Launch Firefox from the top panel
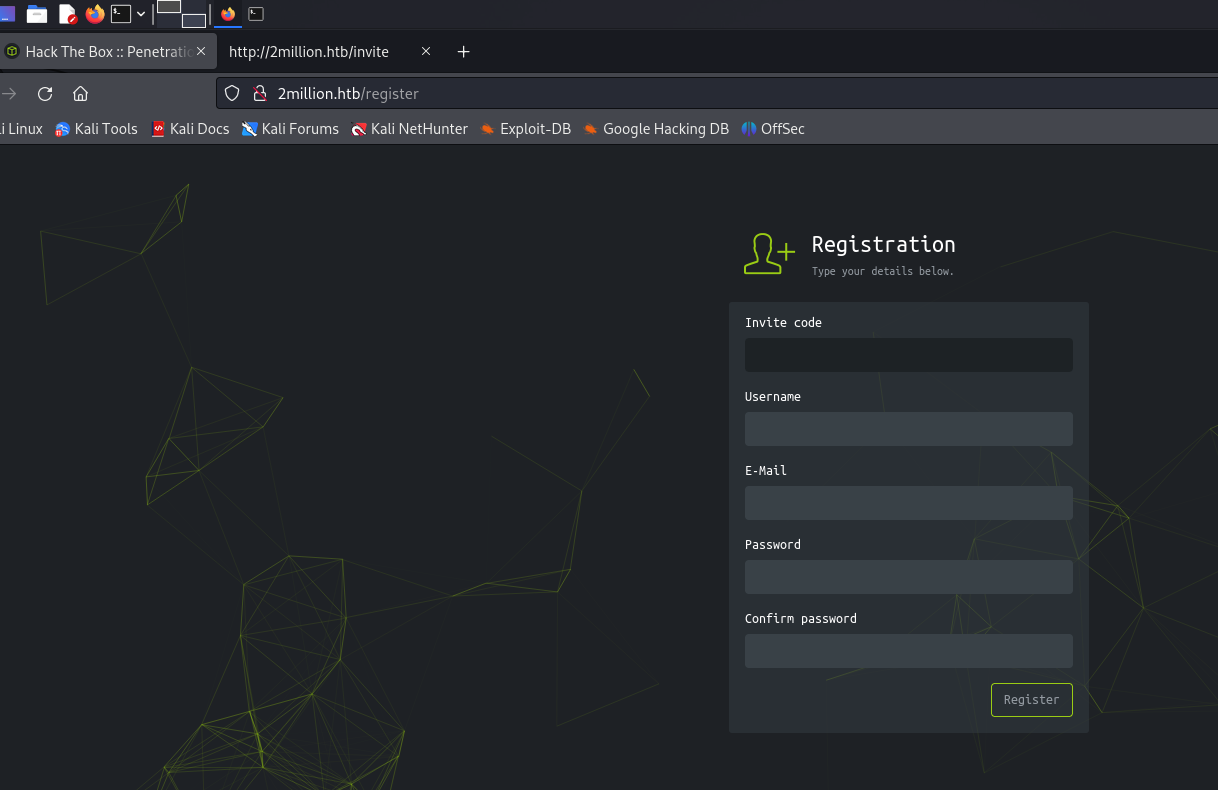This screenshot has width=1218, height=790. [x=95, y=14]
